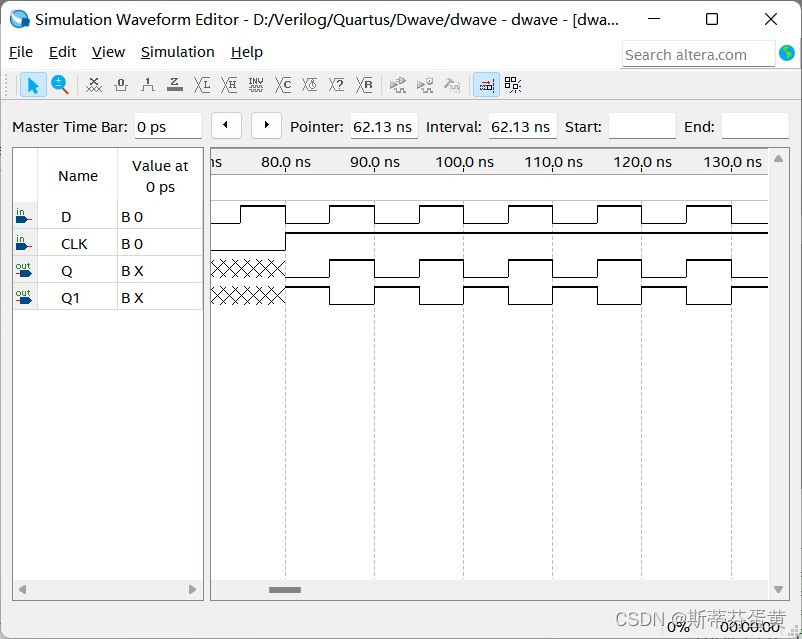Open Overwrite Clock tool
Image resolution: width=802 pixels, height=639 pixels.
click(x=309, y=85)
